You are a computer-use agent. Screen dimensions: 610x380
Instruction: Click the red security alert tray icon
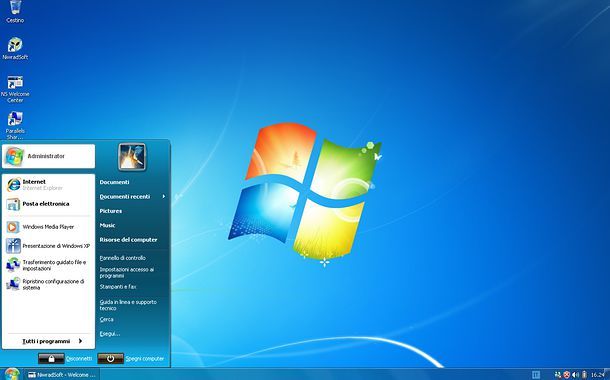[x=566, y=375]
